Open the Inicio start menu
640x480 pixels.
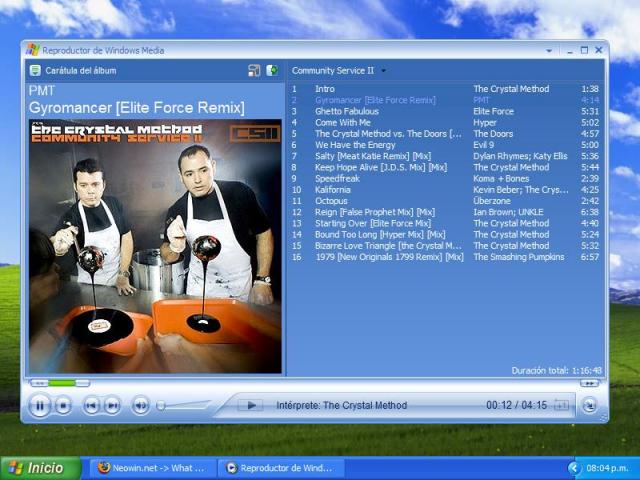[x=41, y=468]
